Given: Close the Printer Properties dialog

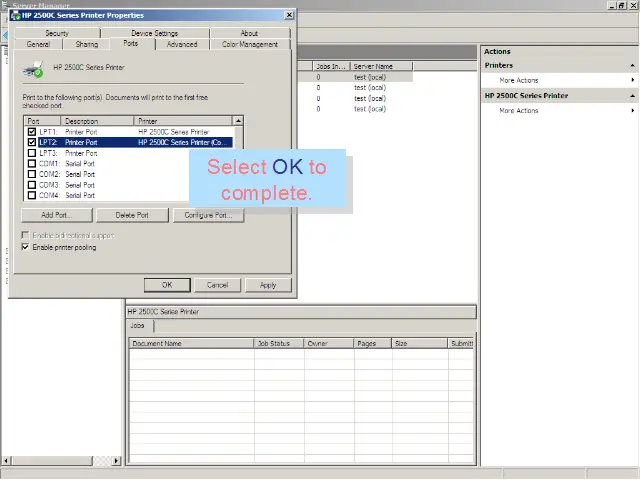Looking at the screenshot, I should [289, 15].
